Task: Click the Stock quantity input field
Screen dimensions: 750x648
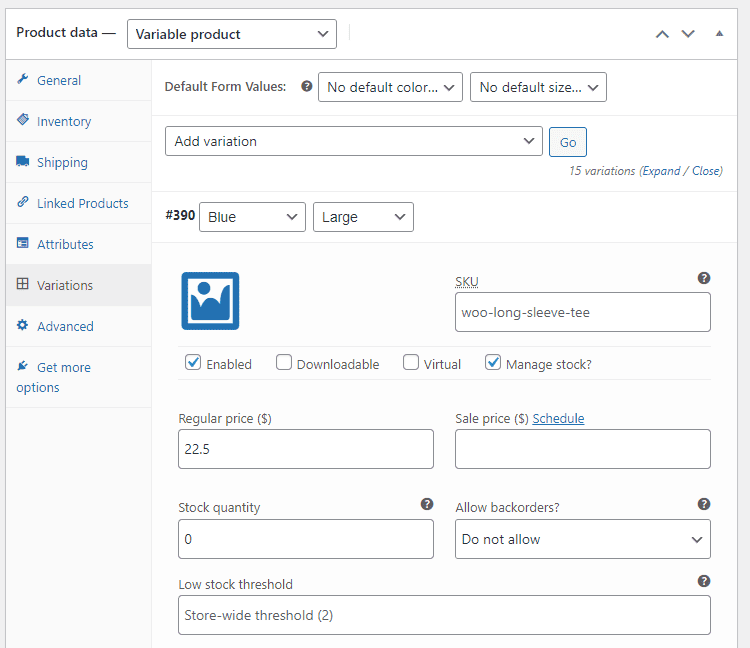Action: pos(306,539)
